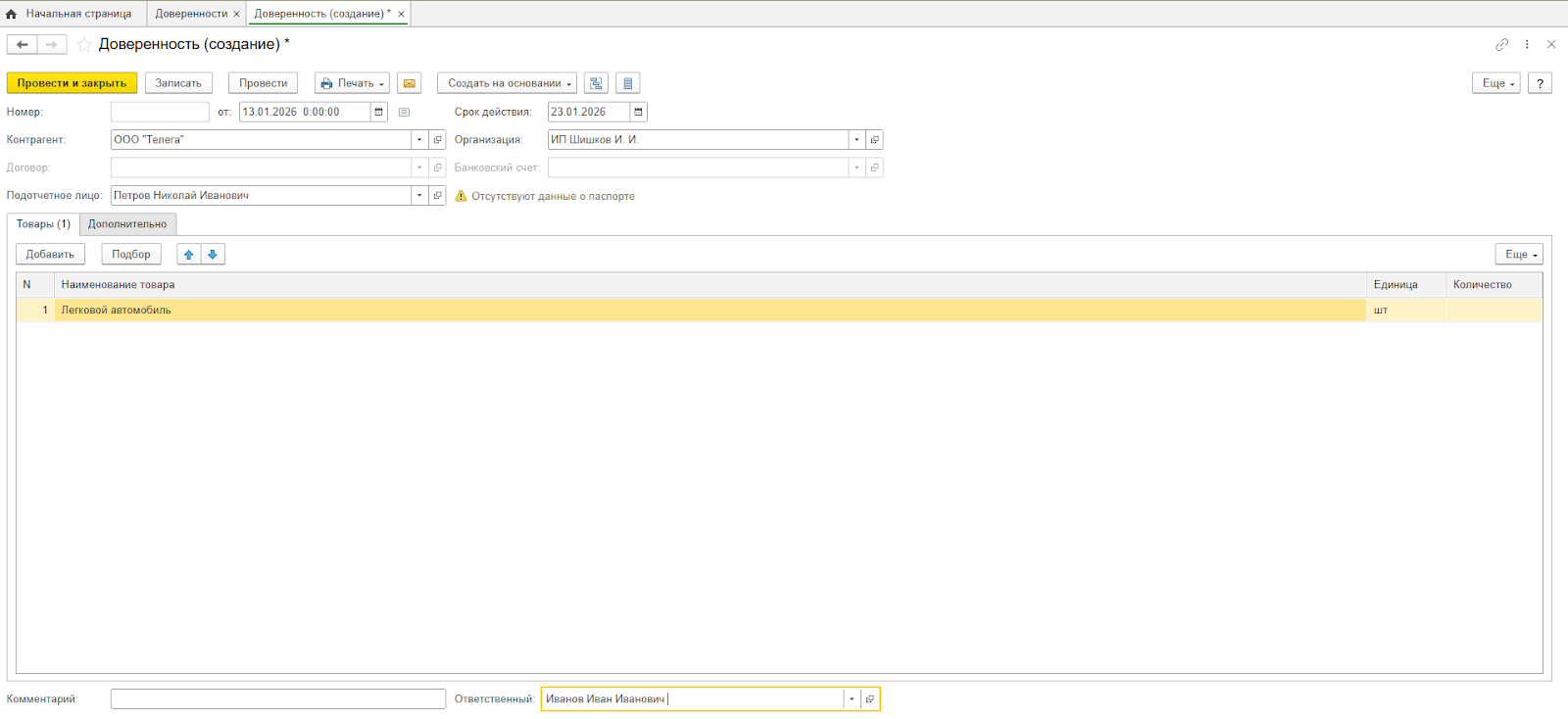Switch to the Дополнительно tab
Image resolution: width=1568 pixels, height=719 pixels.
(x=127, y=224)
